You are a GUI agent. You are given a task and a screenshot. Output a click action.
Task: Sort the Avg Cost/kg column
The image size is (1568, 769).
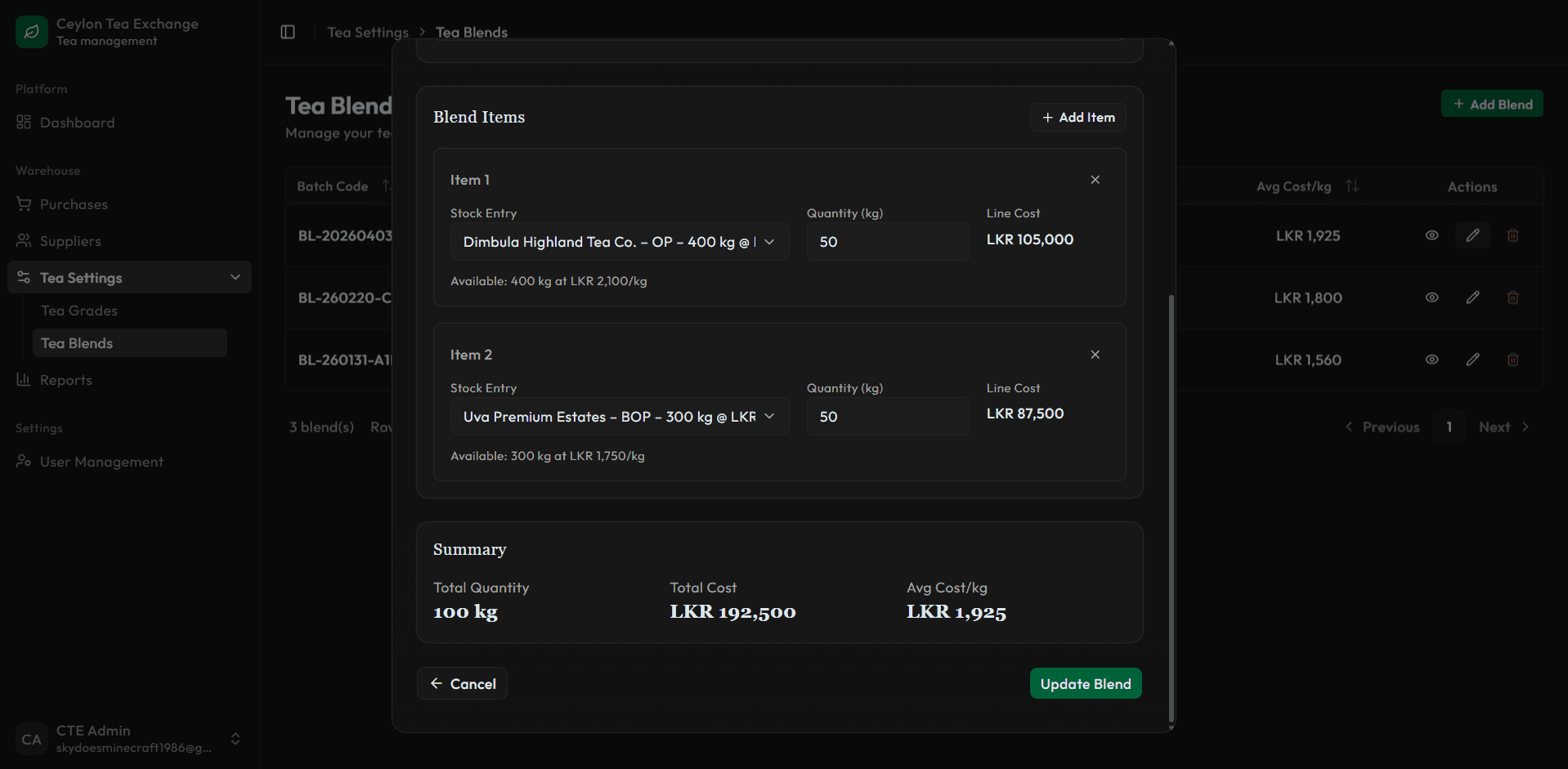click(1352, 186)
